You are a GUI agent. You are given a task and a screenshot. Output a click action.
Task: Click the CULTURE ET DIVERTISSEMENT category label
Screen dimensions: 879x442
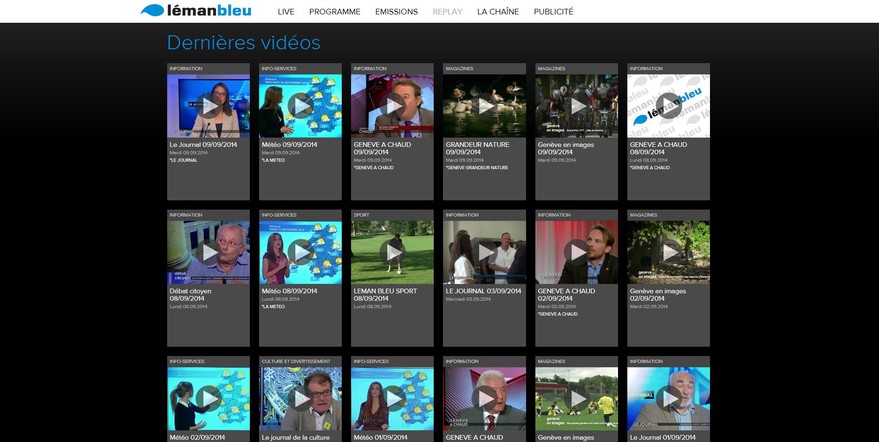click(x=296, y=361)
